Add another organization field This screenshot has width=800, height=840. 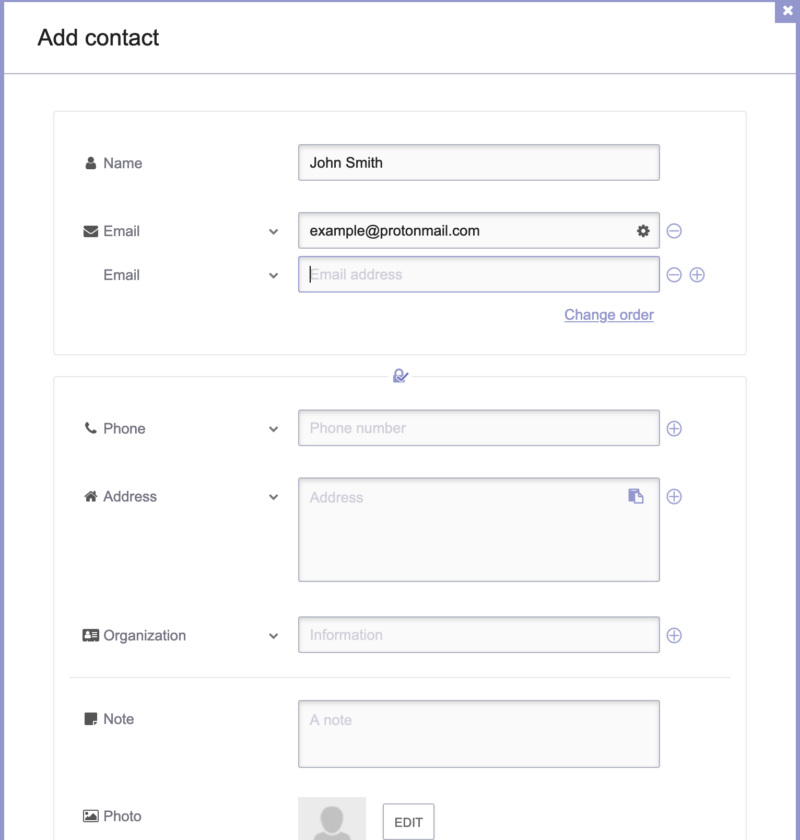[674, 635]
